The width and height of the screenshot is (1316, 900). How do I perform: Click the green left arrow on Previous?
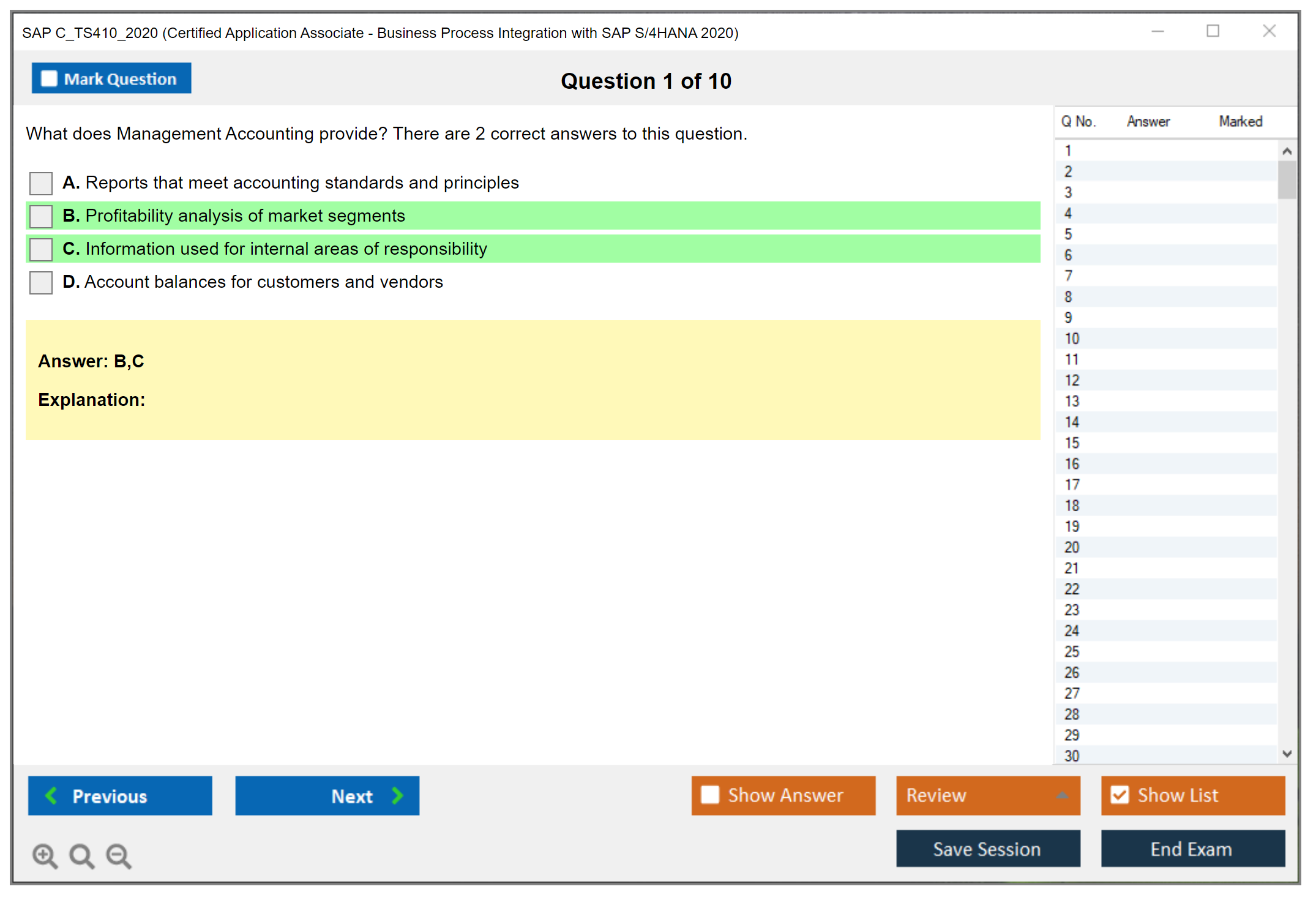(51, 795)
